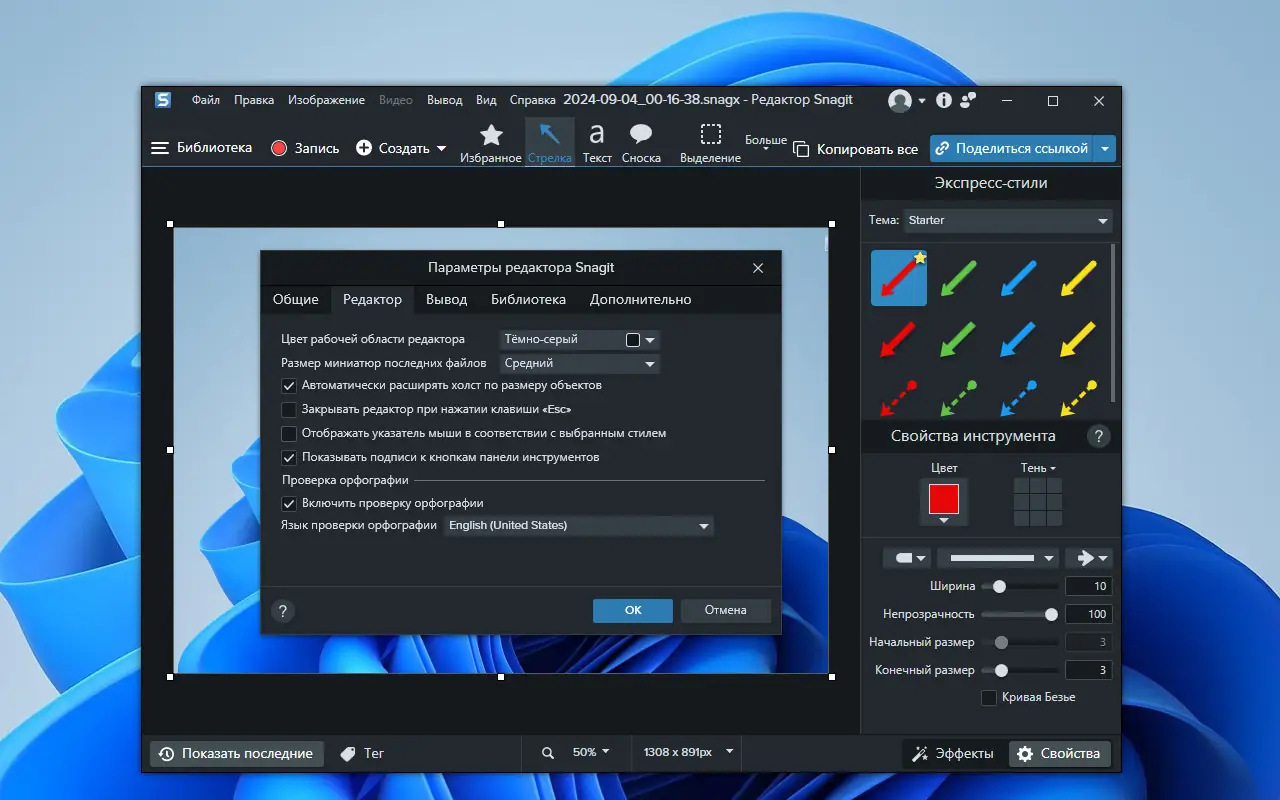
Task: Select the Сноска callout tool
Action: point(641,142)
